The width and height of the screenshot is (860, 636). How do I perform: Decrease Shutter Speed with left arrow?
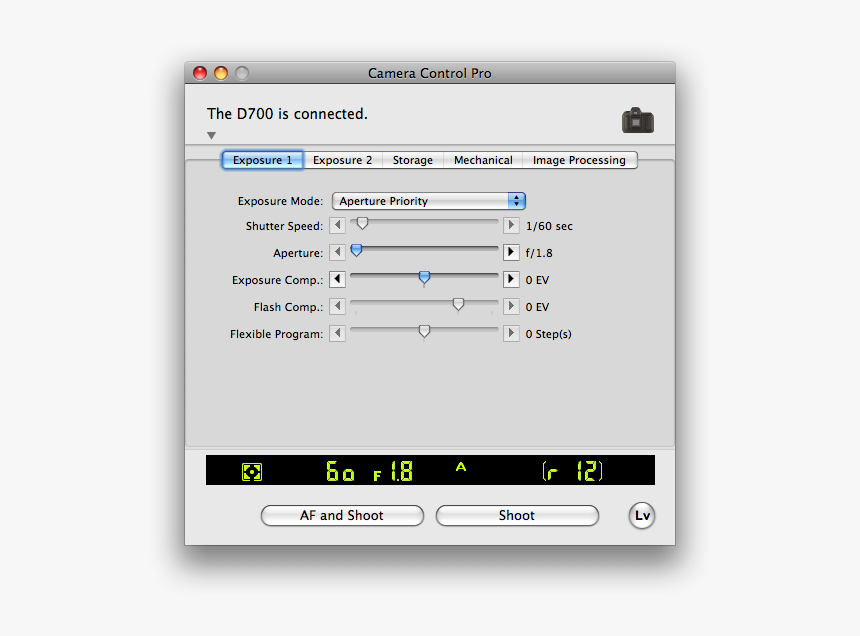(x=337, y=225)
